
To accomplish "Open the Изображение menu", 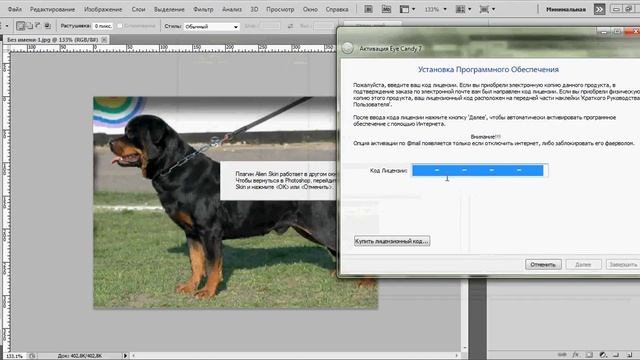I will [103, 9].
